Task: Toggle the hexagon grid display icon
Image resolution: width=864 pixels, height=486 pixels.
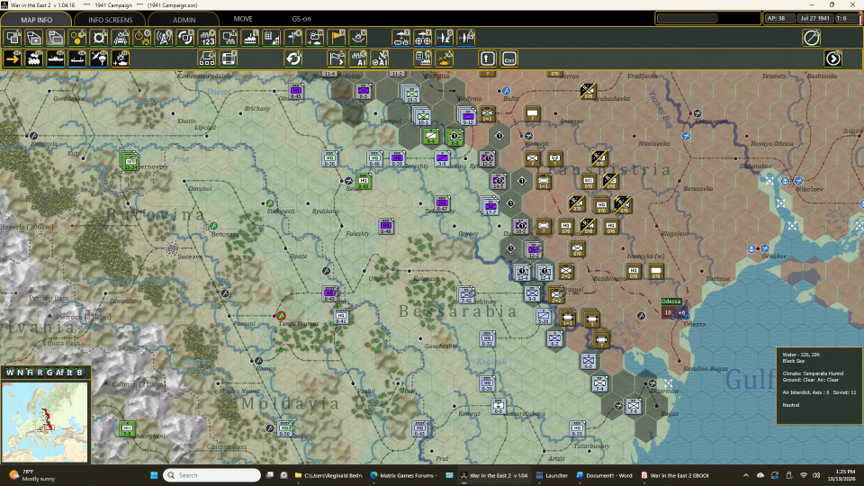Action: coord(78,38)
